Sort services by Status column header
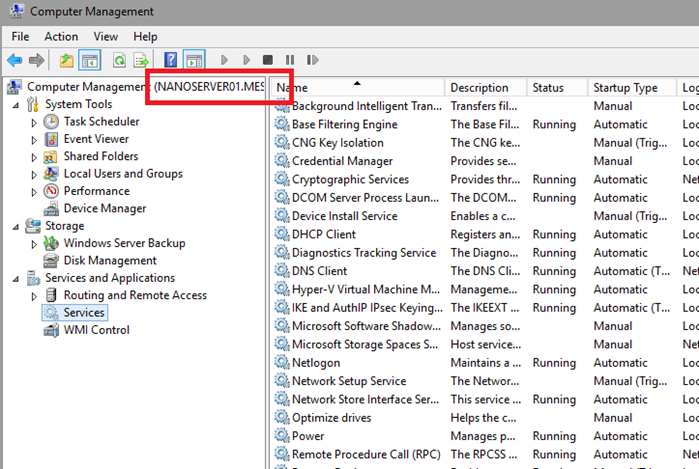699x469 pixels. pyautogui.click(x=558, y=87)
